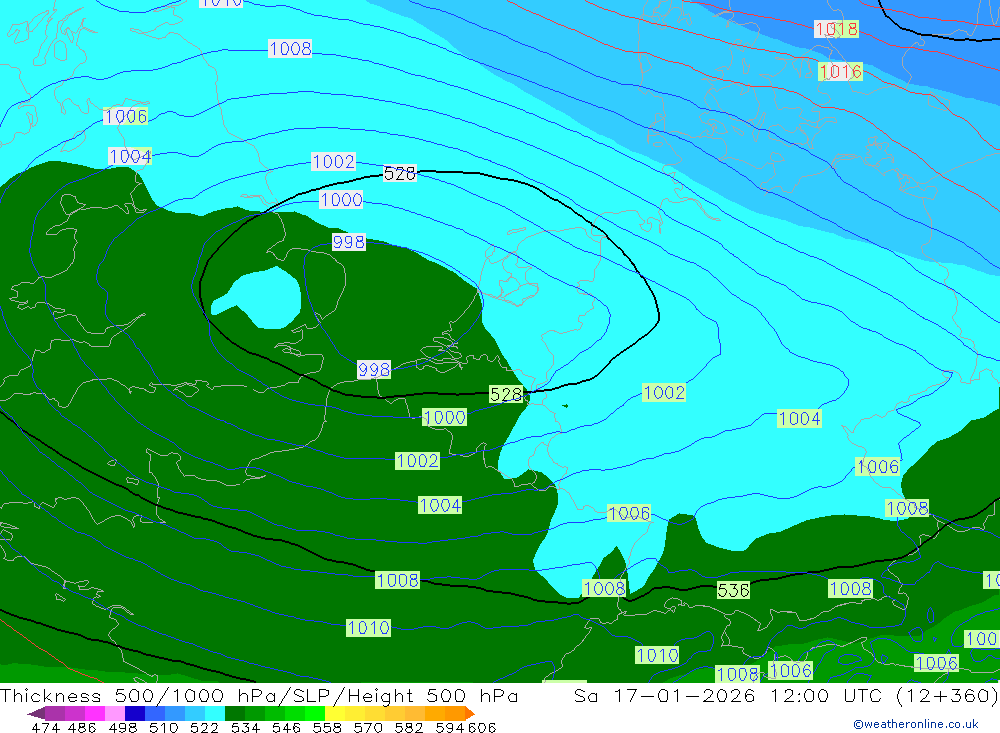
Task: Click the 1008 label on white background
Action: click(x=290, y=48)
